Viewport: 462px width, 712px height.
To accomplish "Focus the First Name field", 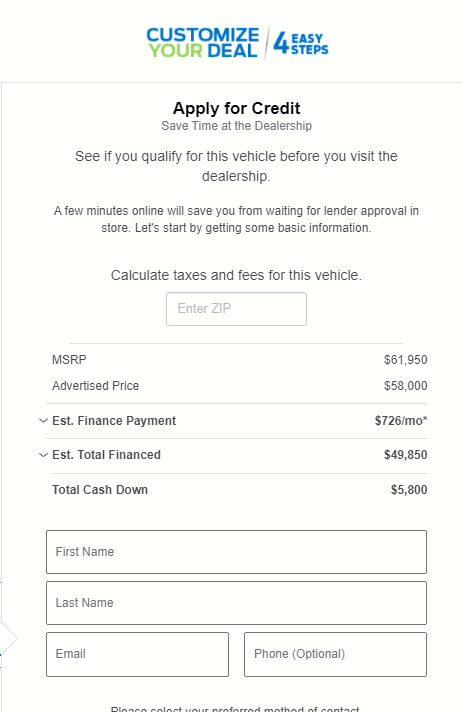I will coord(236,552).
